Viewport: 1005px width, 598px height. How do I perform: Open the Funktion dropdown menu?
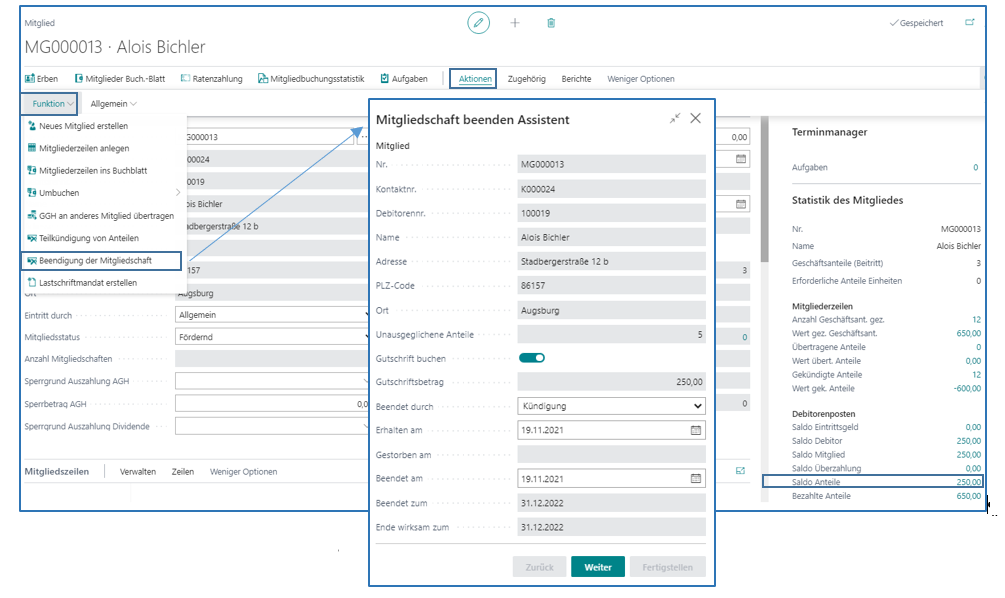(x=53, y=103)
